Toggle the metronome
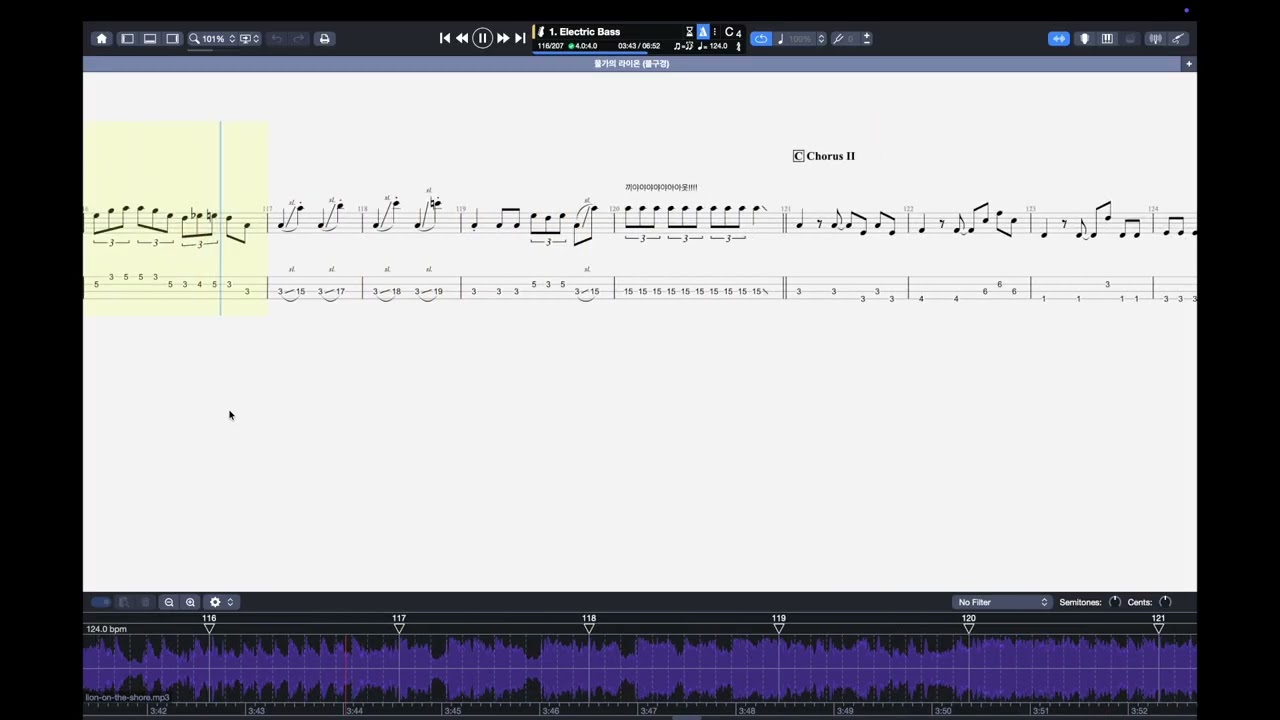Image resolution: width=1280 pixels, height=720 pixels. pyautogui.click(x=703, y=32)
